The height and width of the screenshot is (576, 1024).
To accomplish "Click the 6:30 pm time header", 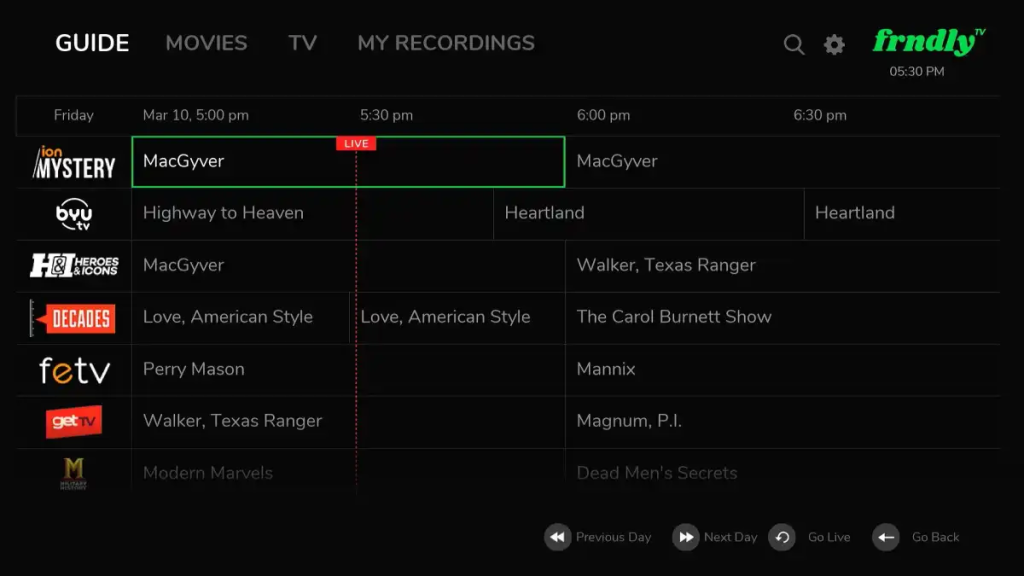I will 820,116.
